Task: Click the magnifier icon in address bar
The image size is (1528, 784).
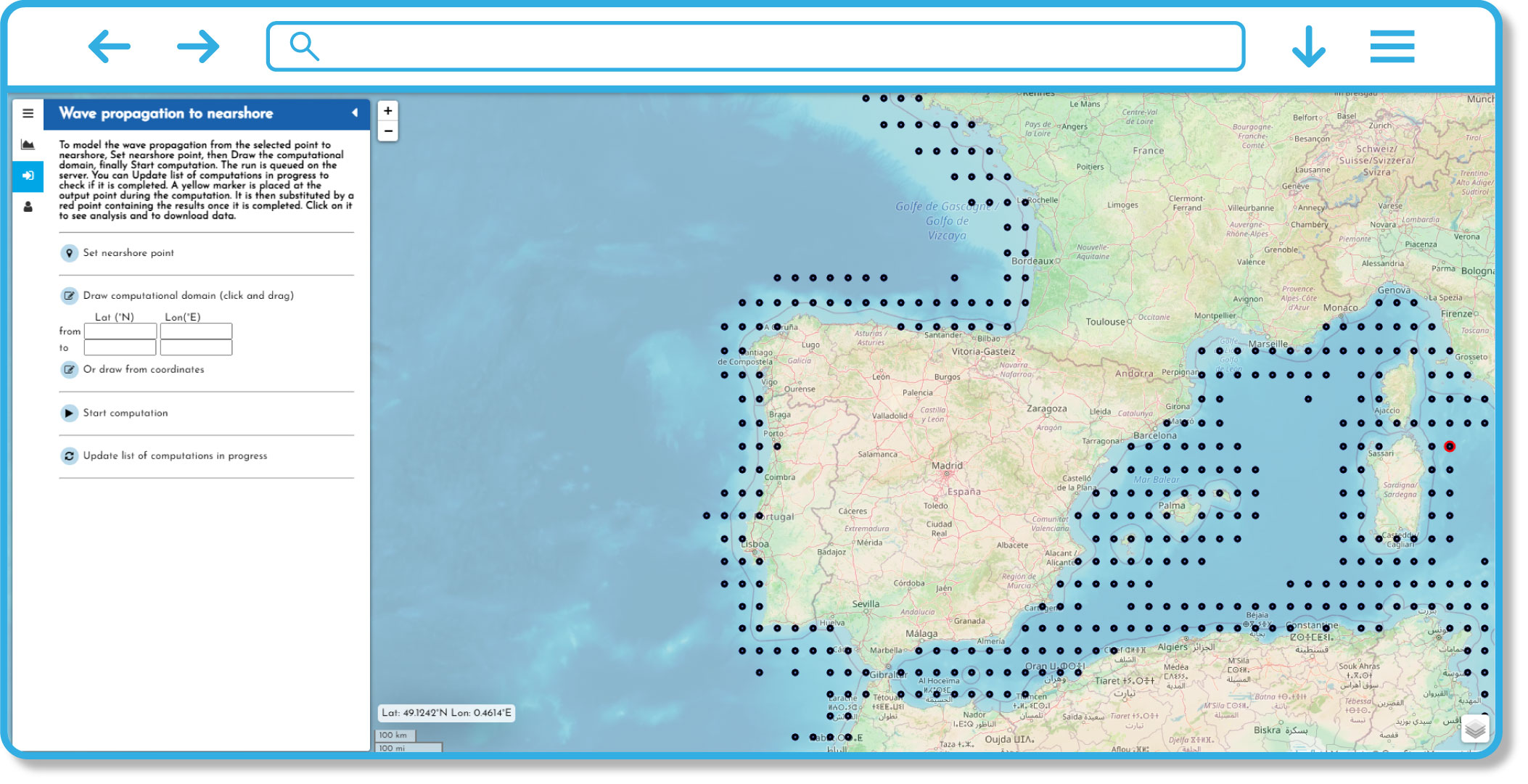Action: point(304,46)
